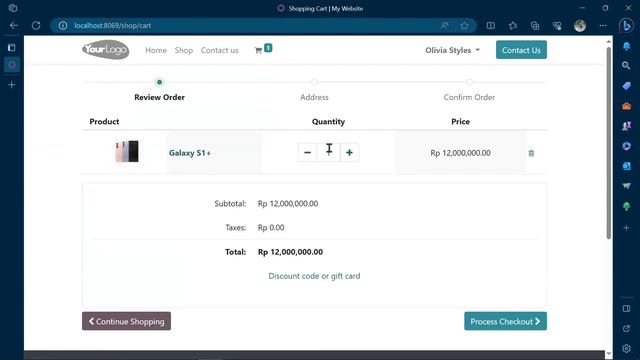Open tab actions menu in vertical tabs
Image resolution: width=640 pixels, height=360 pixels.
pyautogui.click(x=11, y=47)
